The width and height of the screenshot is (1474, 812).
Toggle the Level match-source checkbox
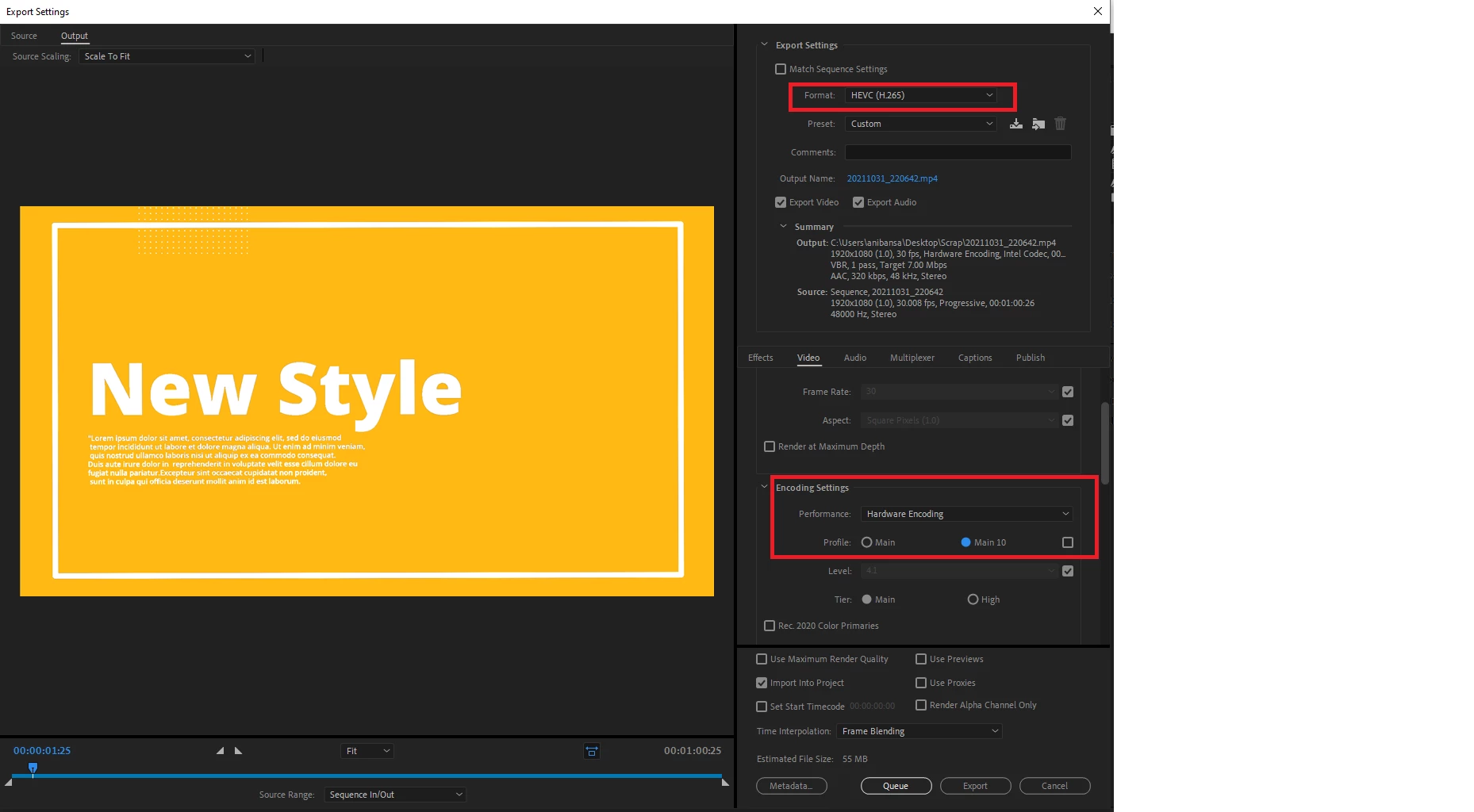(x=1068, y=571)
